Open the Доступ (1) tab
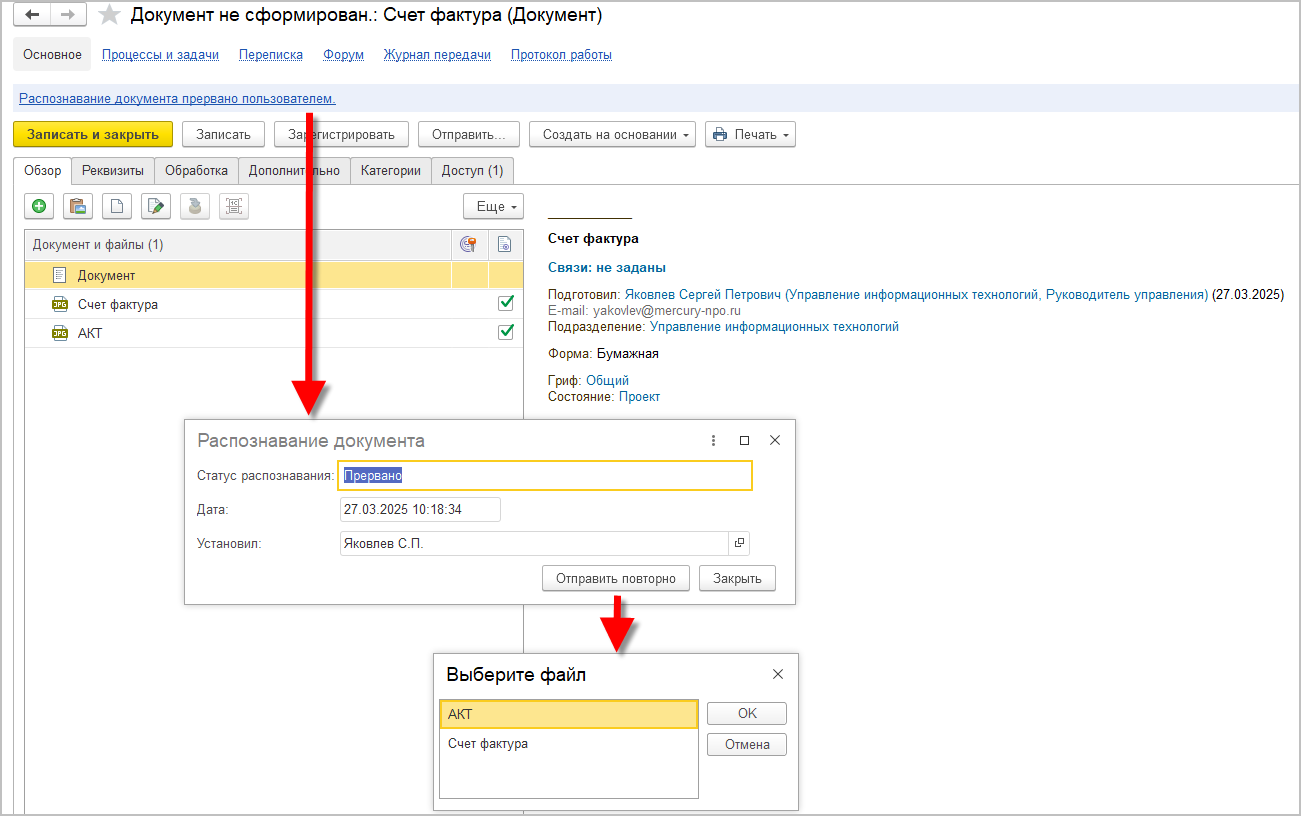Image resolution: width=1301 pixels, height=816 pixels. point(472,171)
